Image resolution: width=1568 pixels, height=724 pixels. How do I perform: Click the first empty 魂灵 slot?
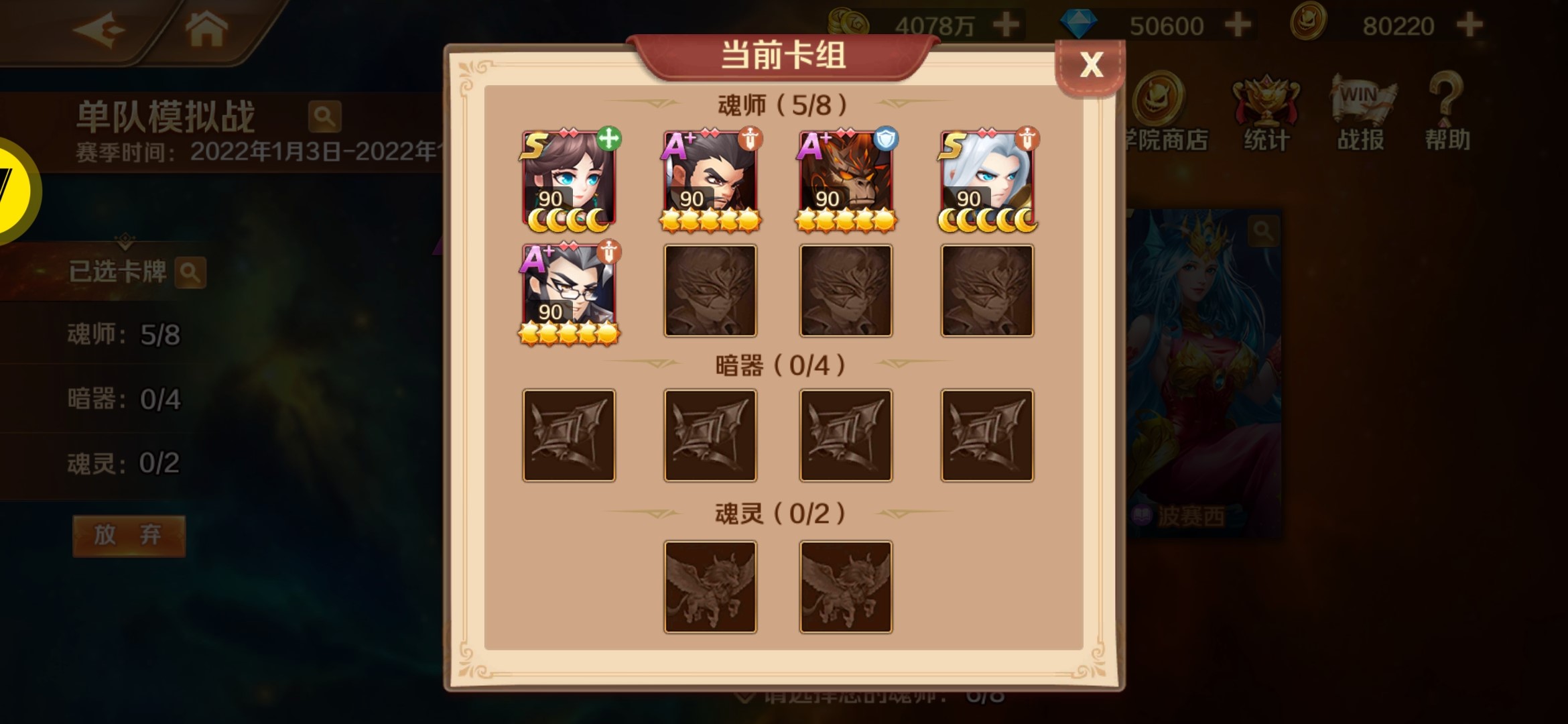(710, 587)
